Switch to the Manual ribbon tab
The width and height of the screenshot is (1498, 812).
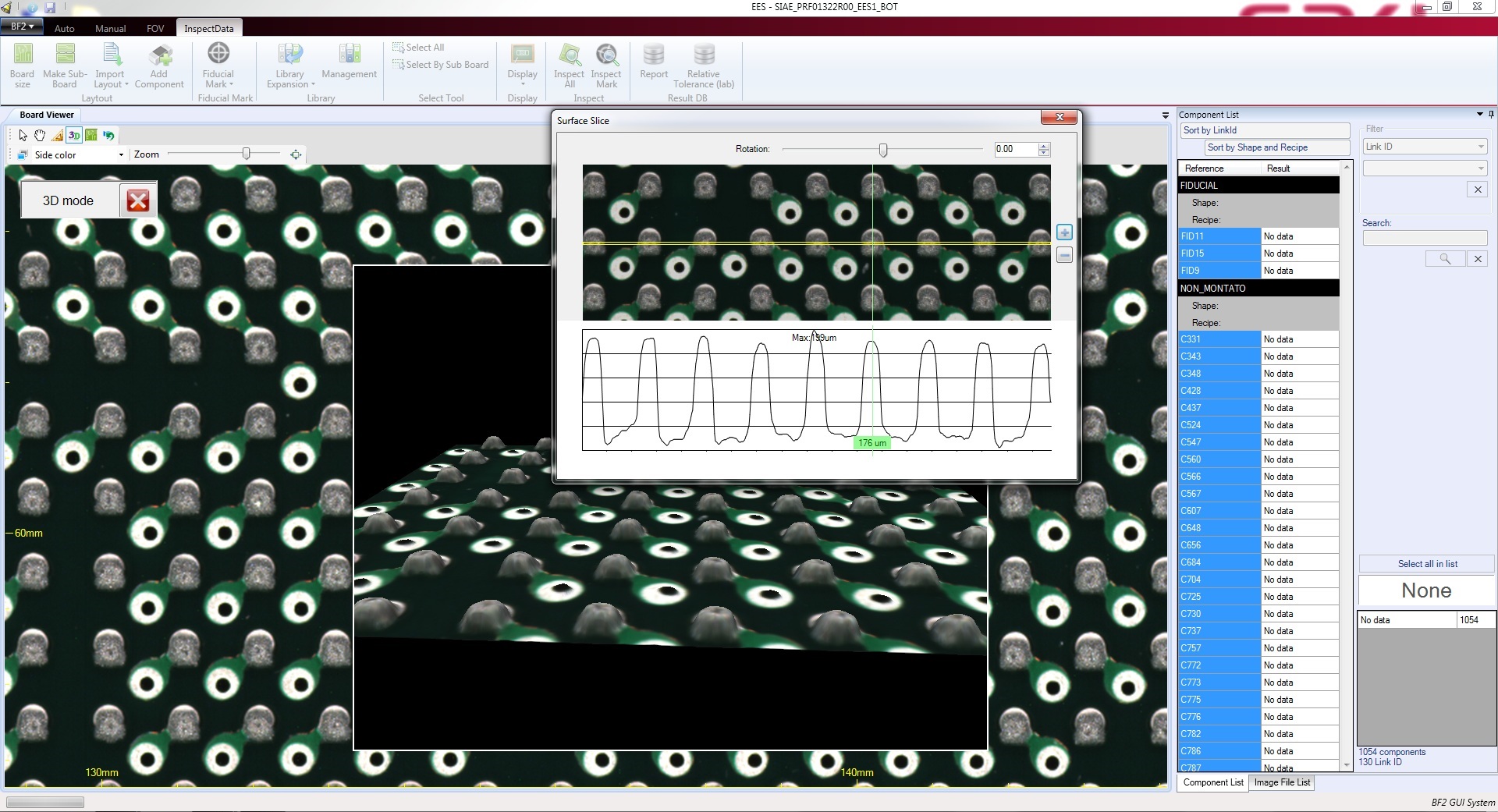click(x=110, y=28)
